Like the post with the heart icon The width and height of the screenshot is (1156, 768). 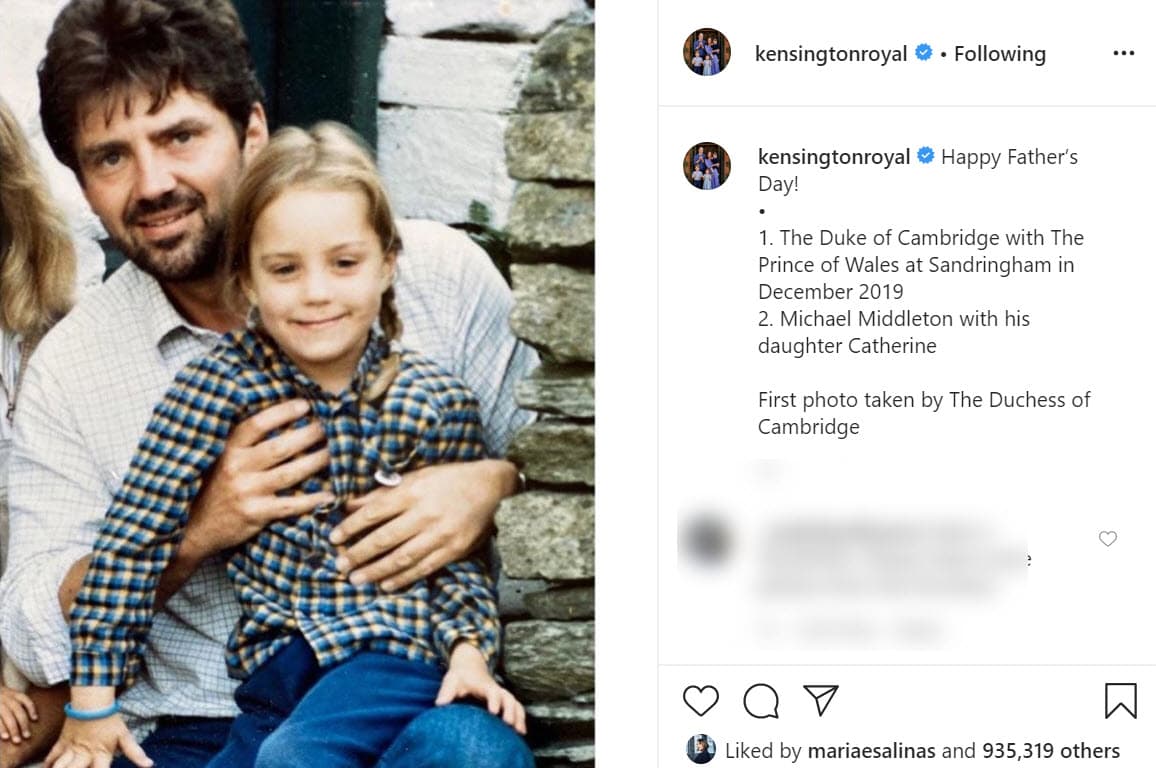[700, 700]
